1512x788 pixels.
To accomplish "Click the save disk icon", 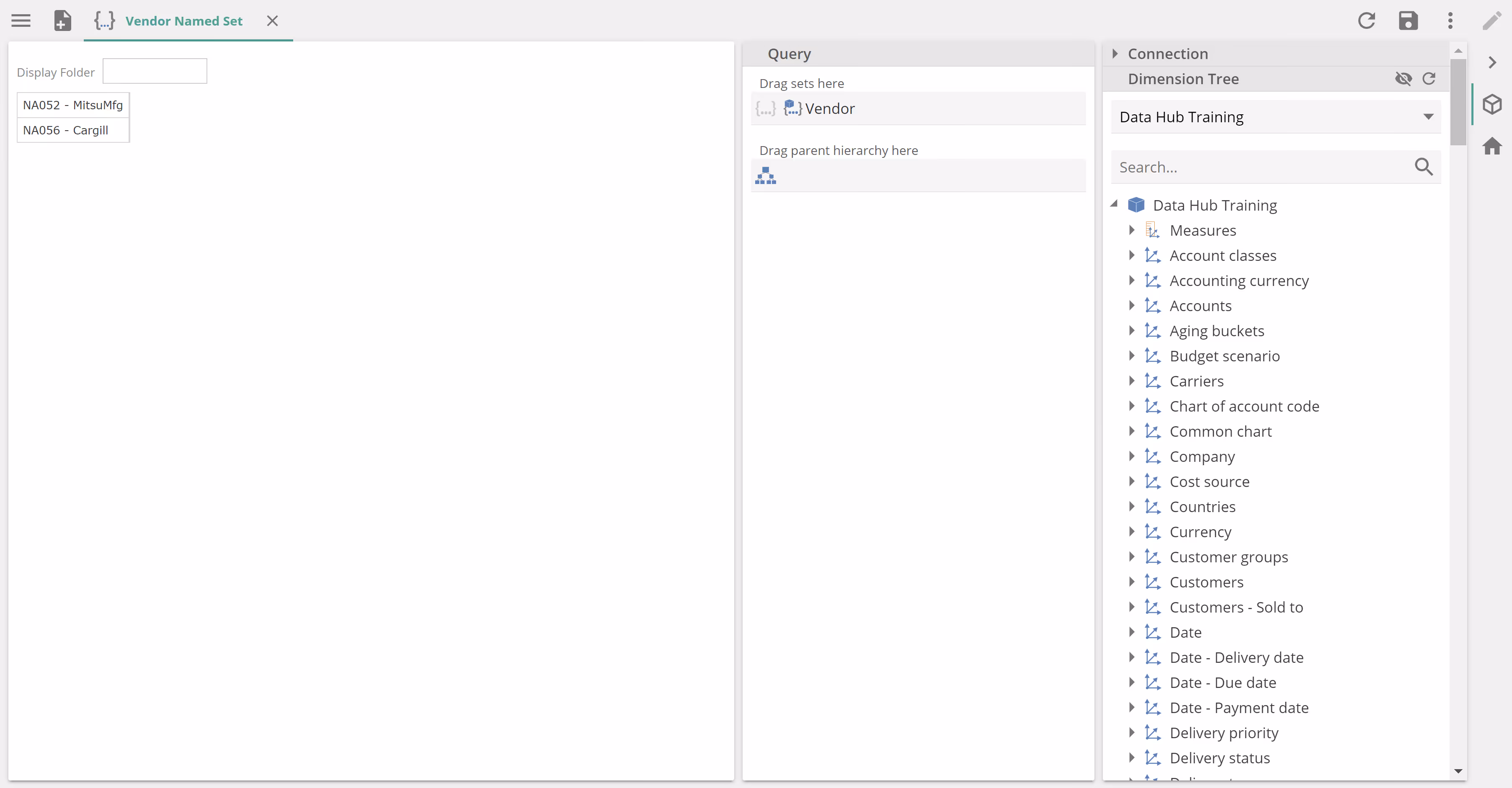I will [x=1408, y=21].
